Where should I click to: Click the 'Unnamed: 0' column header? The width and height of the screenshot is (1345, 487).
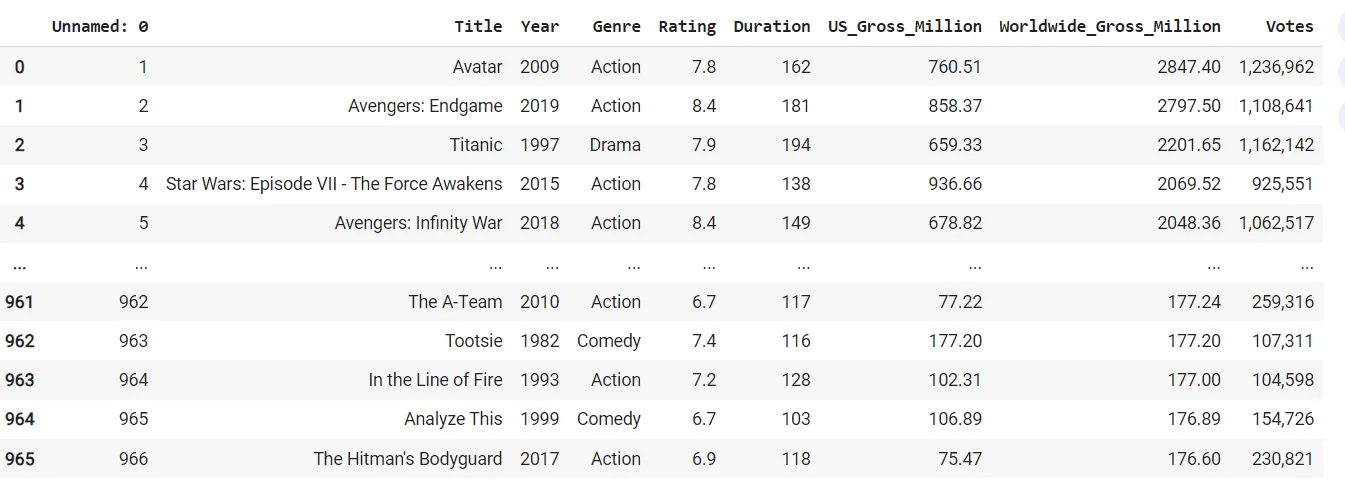tap(100, 27)
